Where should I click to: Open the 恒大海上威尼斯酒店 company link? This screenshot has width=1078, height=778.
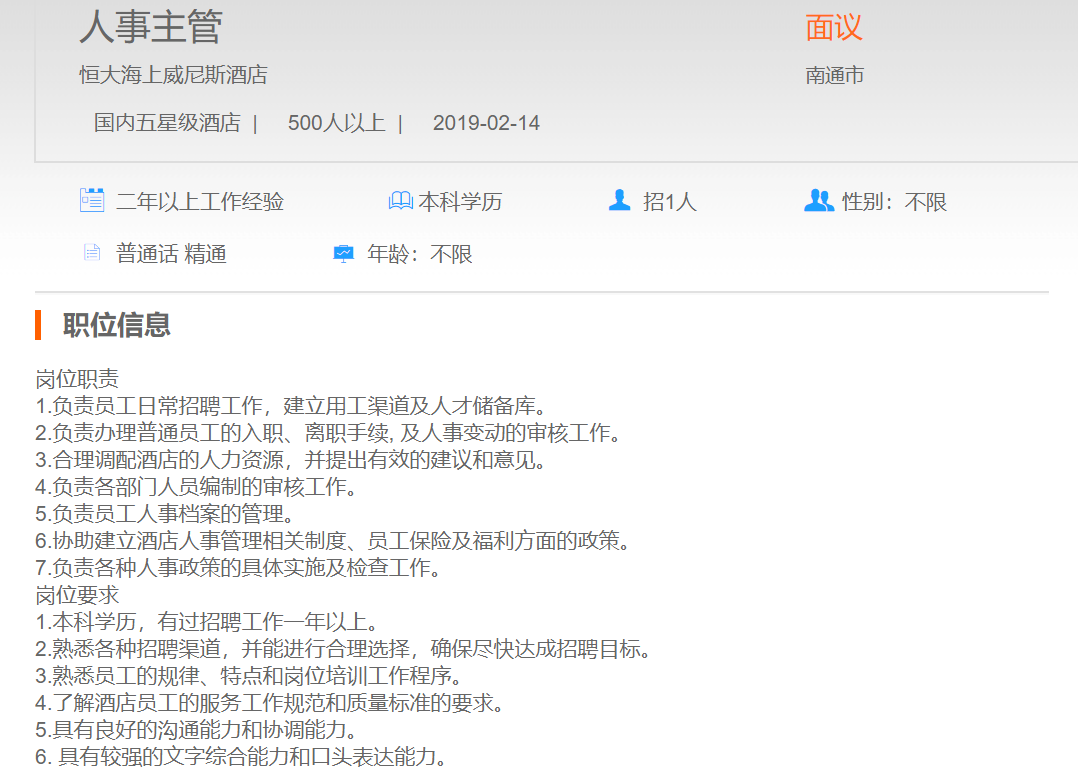click(173, 75)
